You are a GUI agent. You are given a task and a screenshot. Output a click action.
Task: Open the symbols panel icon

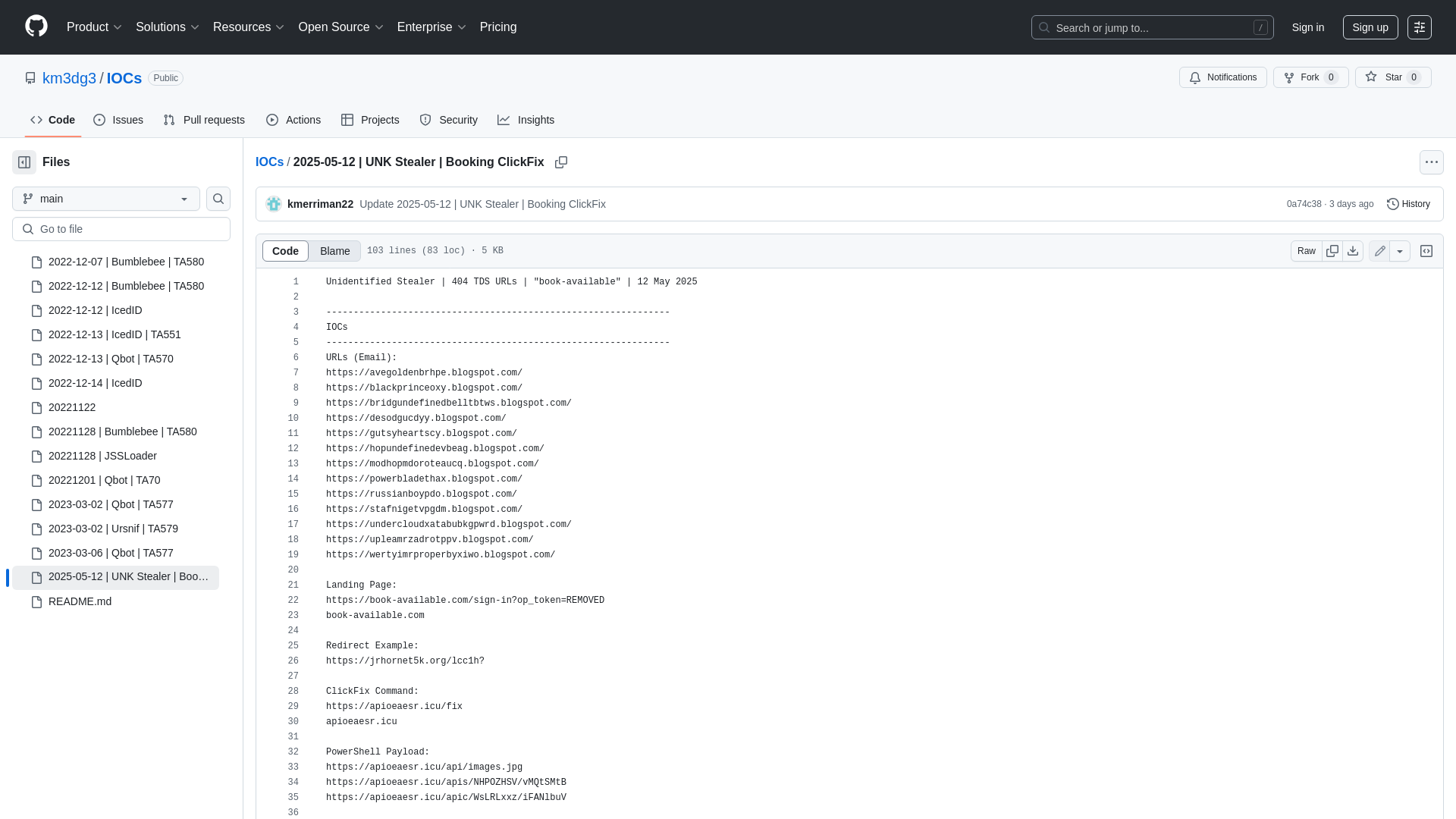pos(1426,251)
